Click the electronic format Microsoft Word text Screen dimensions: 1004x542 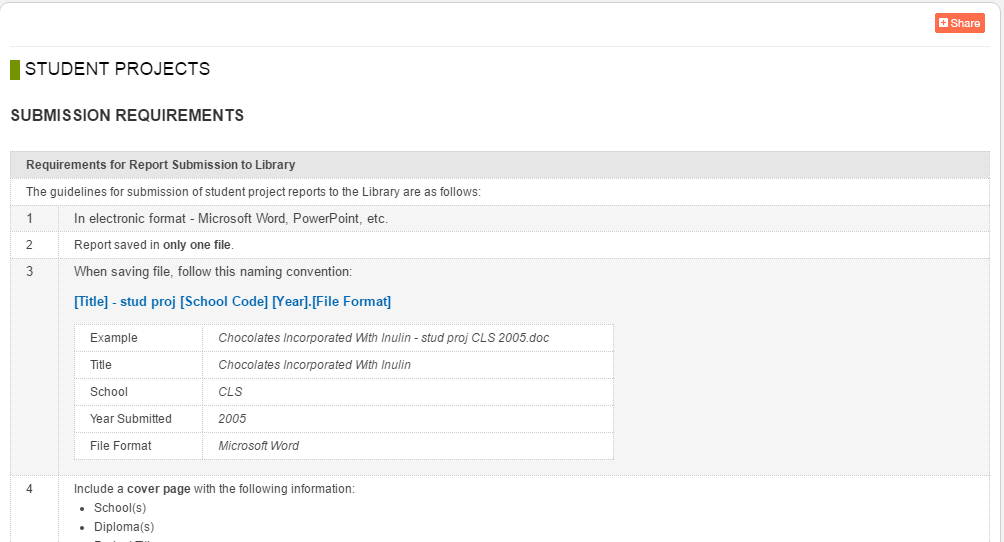click(231, 218)
